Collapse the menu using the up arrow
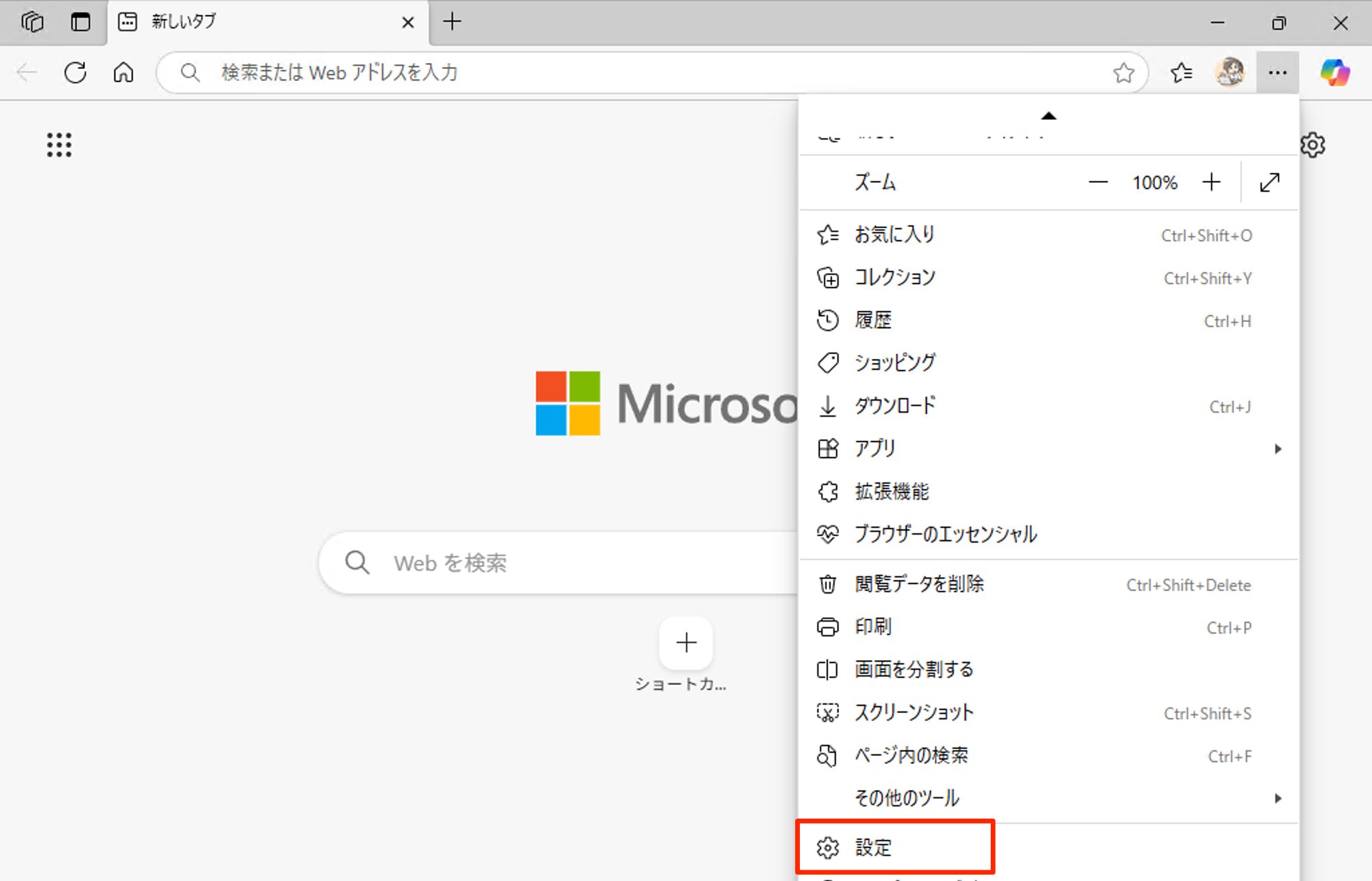Screen dimensions: 1372x881 tap(1049, 115)
